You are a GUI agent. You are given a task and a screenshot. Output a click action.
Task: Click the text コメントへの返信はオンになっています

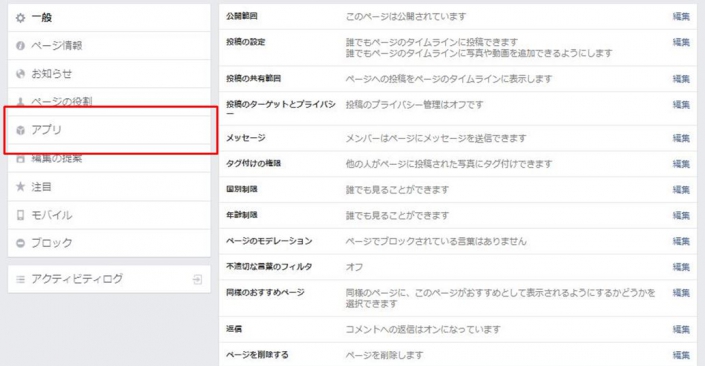click(423, 330)
